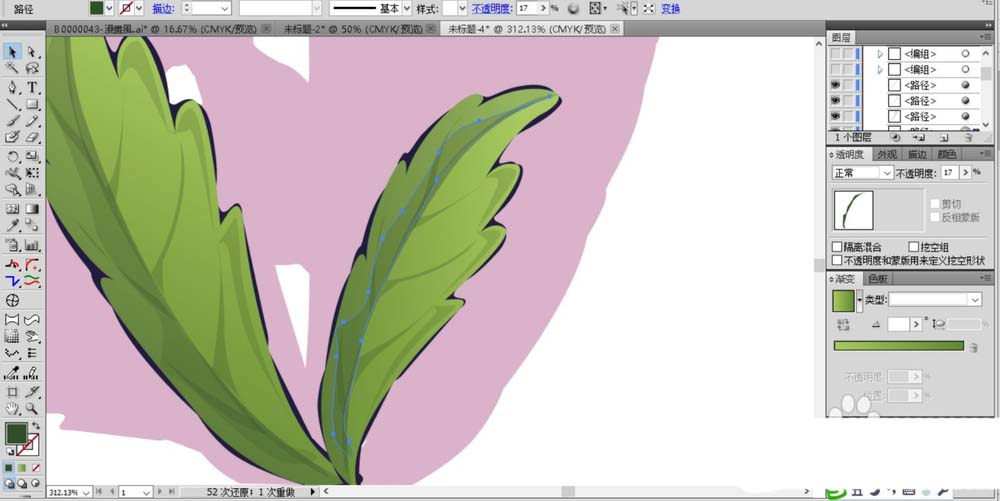The height and width of the screenshot is (501, 1000).
Task: Click the green gradient slider bar
Action: click(899, 345)
